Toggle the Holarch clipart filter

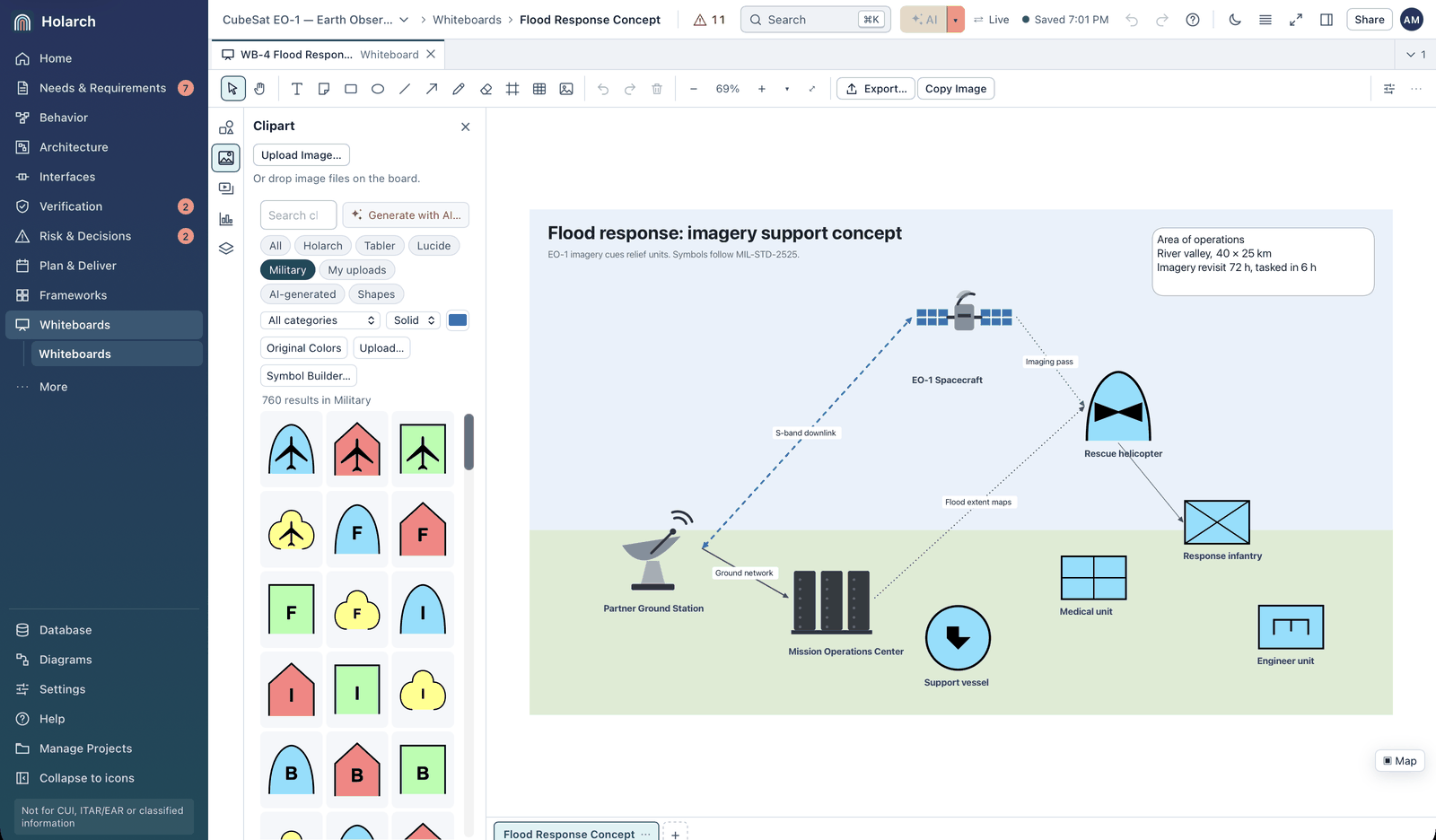[322, 246]
